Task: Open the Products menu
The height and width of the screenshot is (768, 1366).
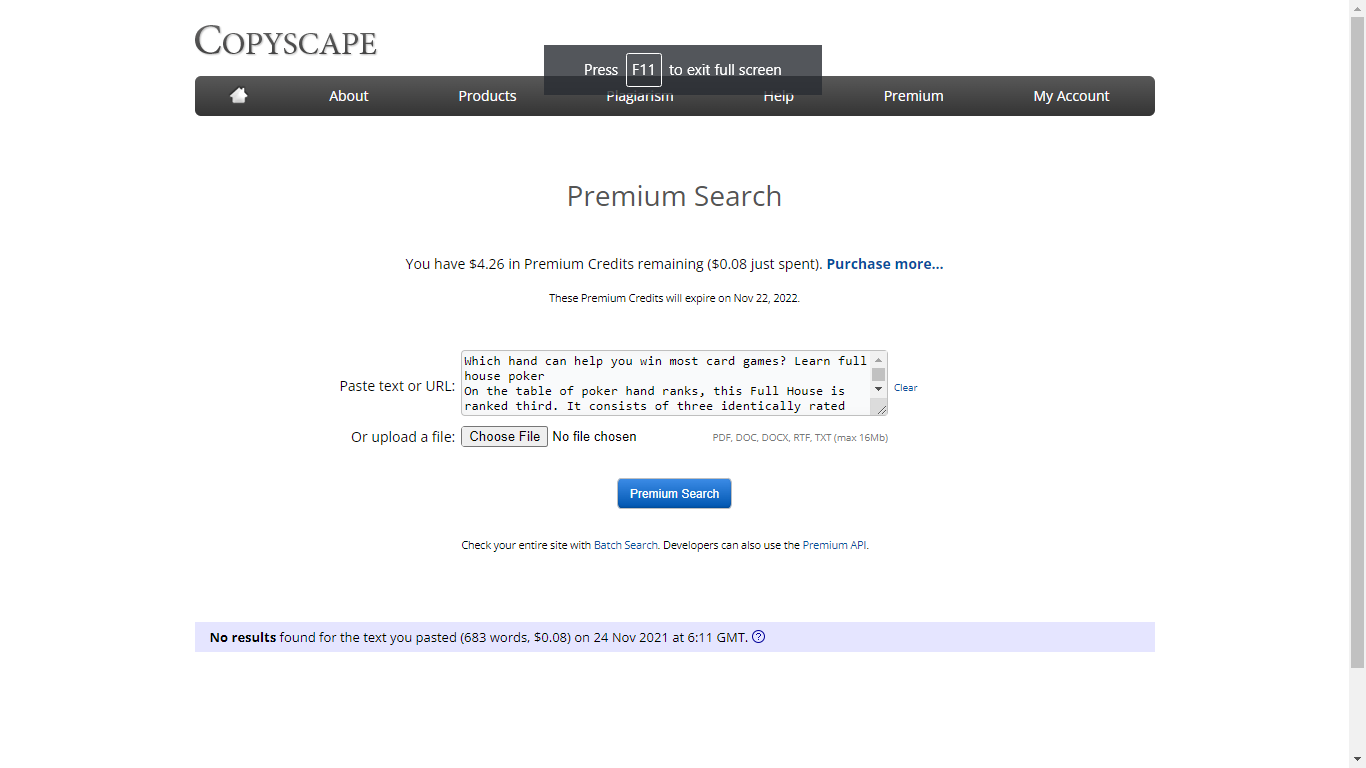Action: coord(487,96)
